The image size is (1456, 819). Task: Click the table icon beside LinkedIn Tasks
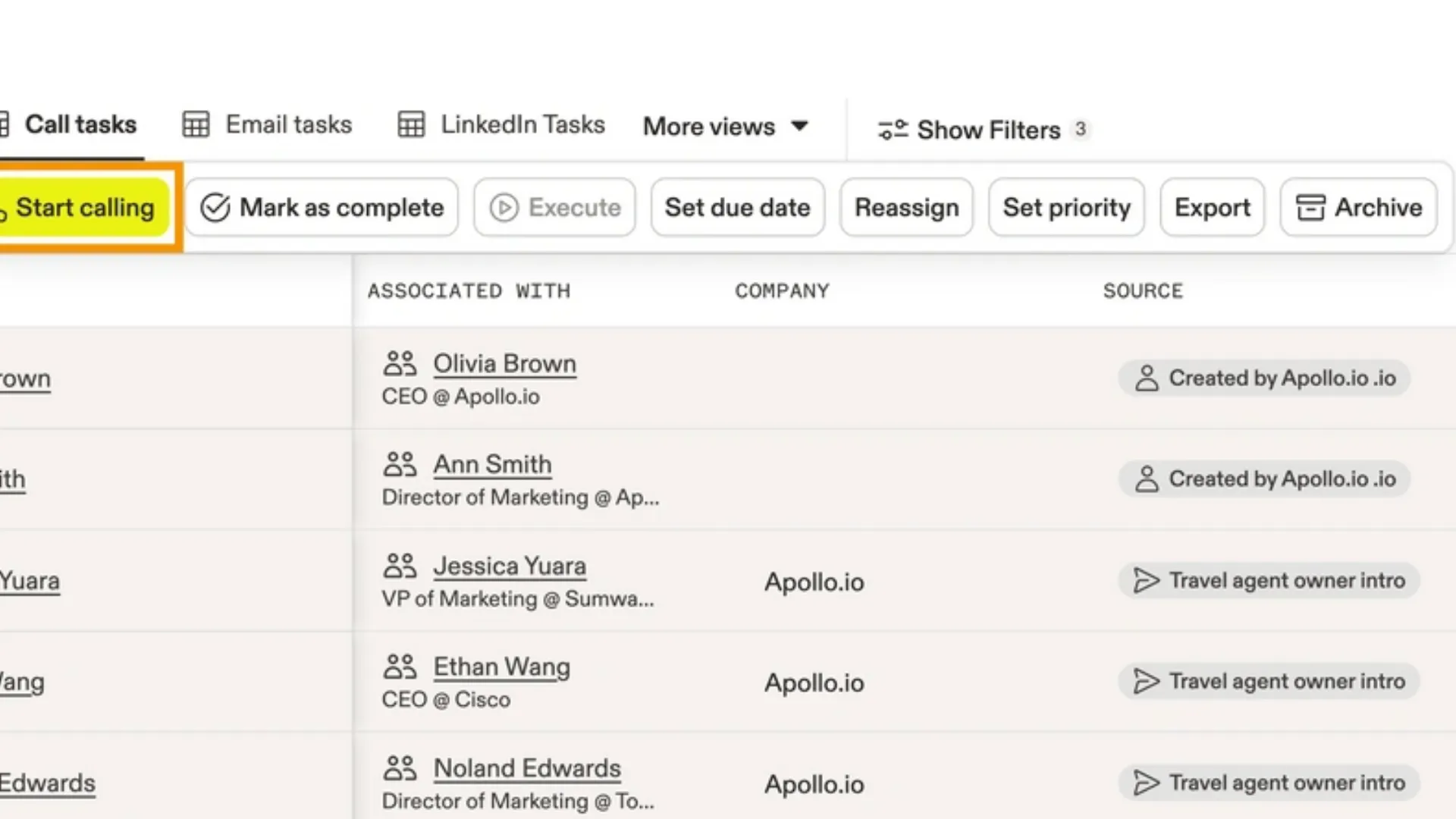point(411,124)
